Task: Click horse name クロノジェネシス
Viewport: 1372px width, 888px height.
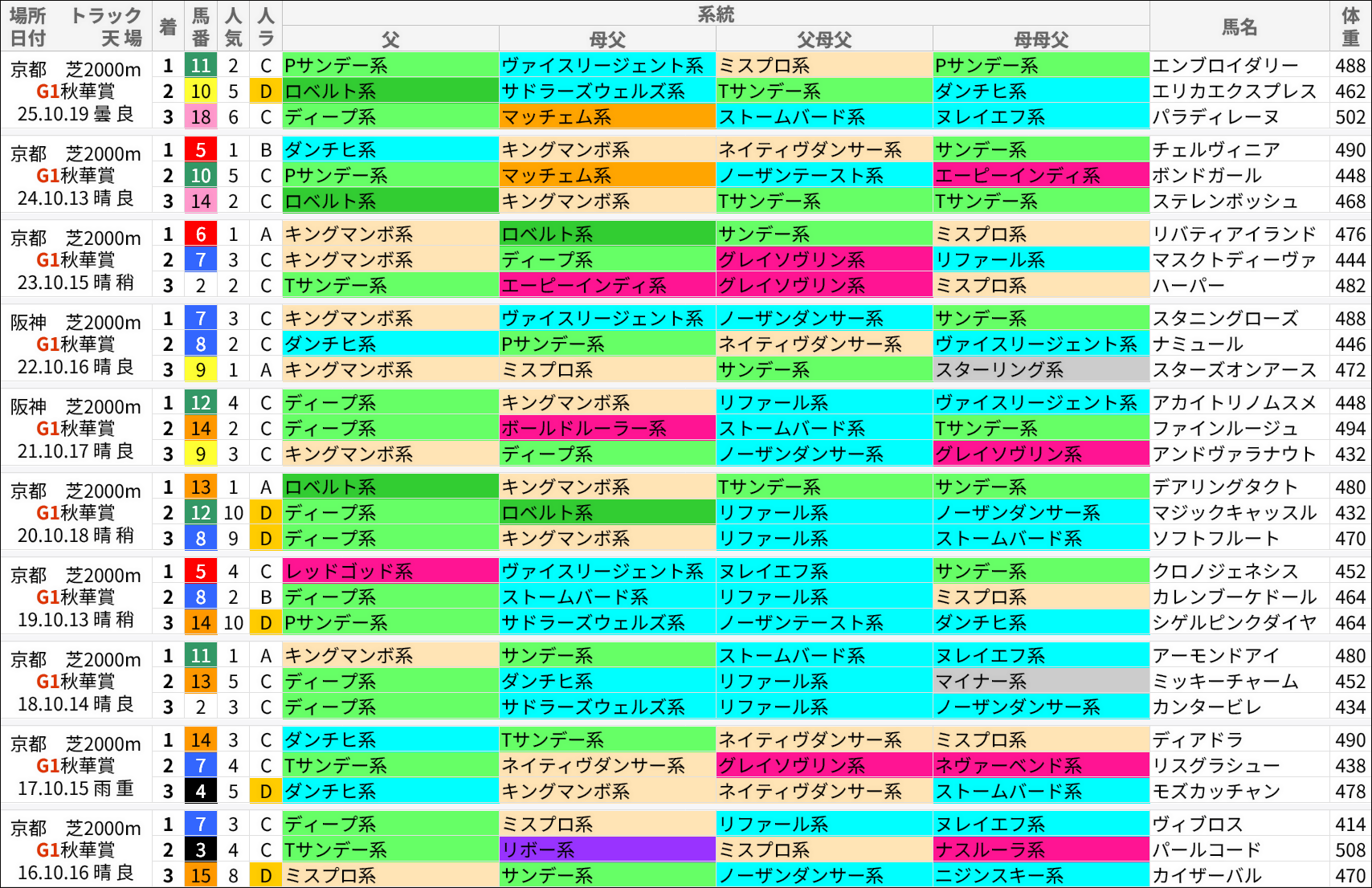Action: [1225, 572]
